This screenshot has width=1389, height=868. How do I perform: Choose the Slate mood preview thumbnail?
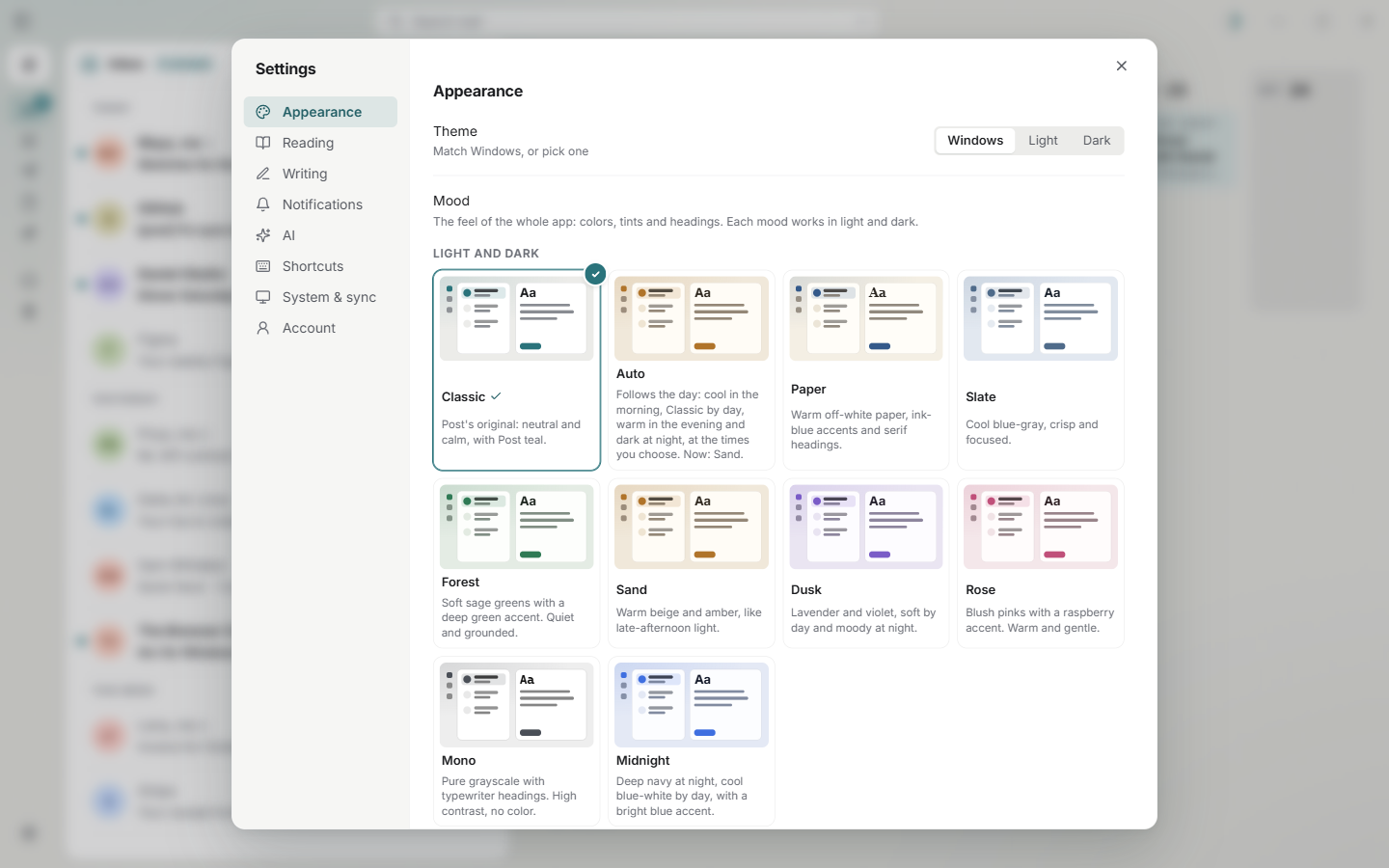[1041, 318]
